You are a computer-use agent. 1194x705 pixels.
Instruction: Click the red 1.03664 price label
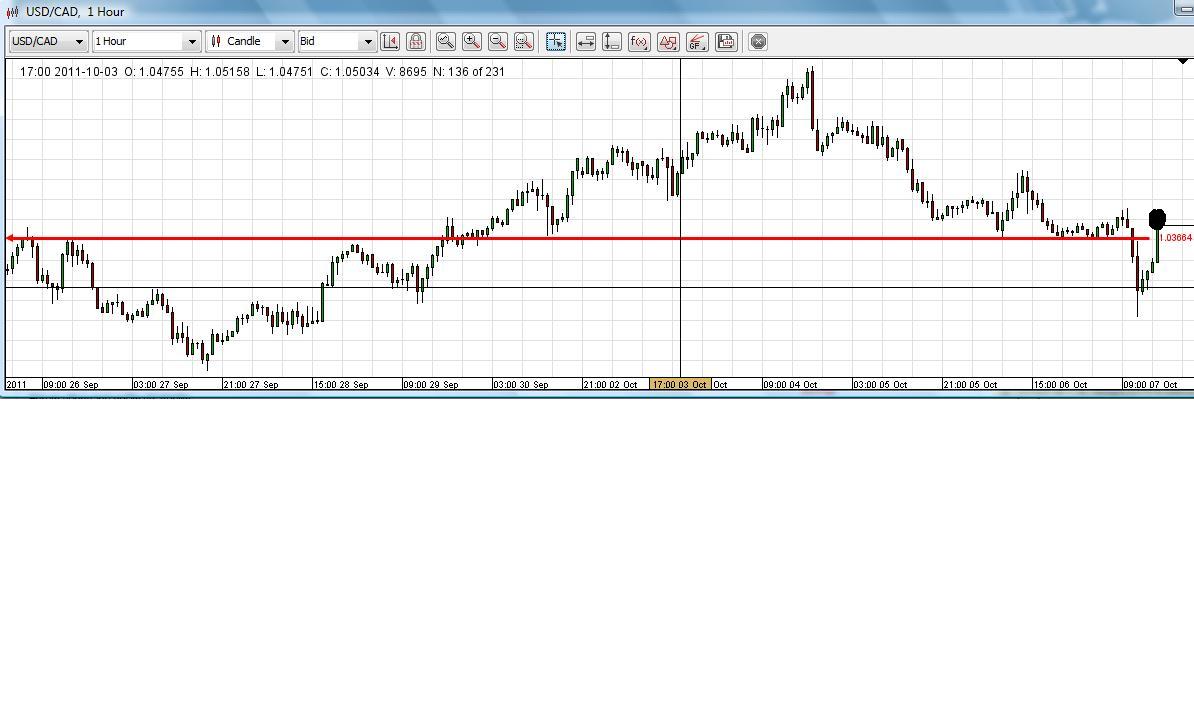point(1175,238)
